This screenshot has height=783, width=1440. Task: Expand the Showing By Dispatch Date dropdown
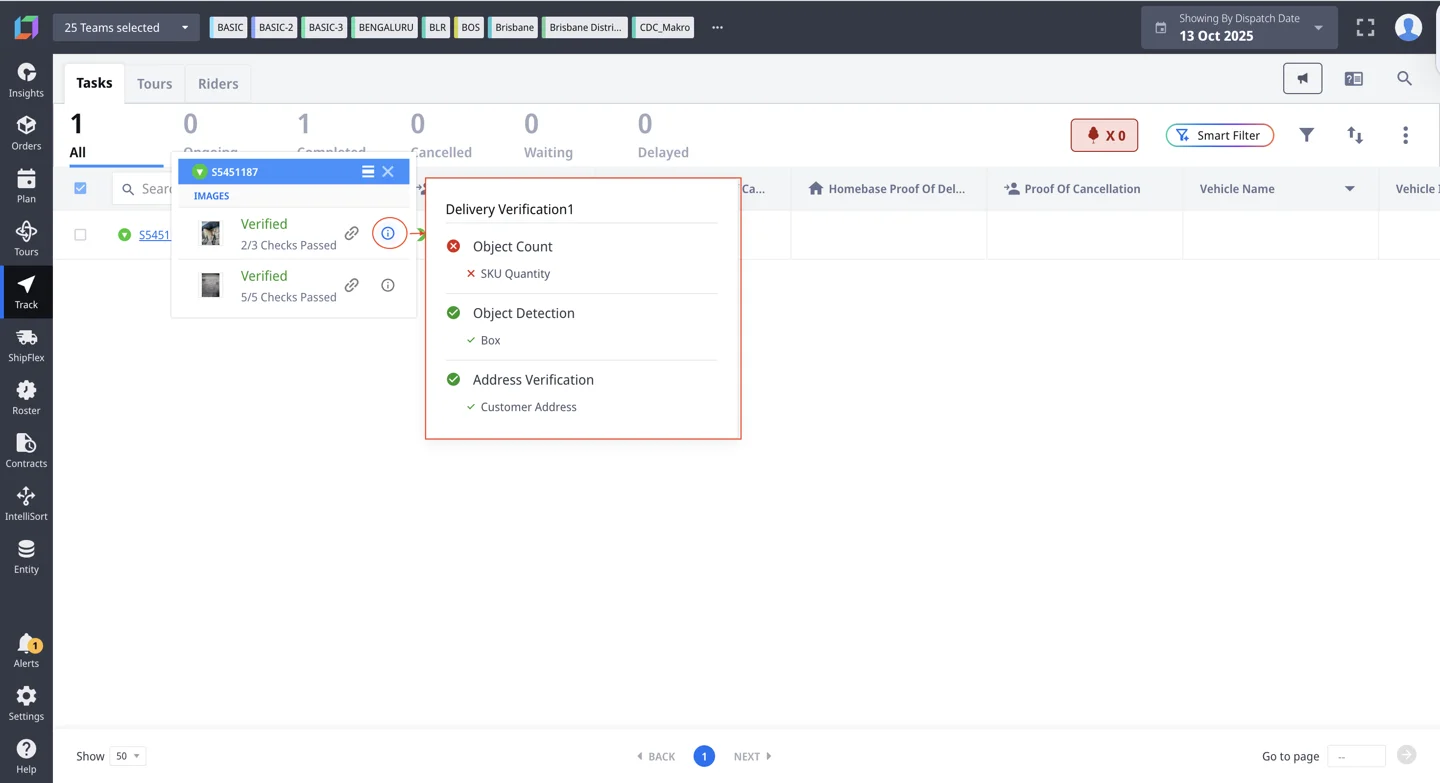point(1318,27)
